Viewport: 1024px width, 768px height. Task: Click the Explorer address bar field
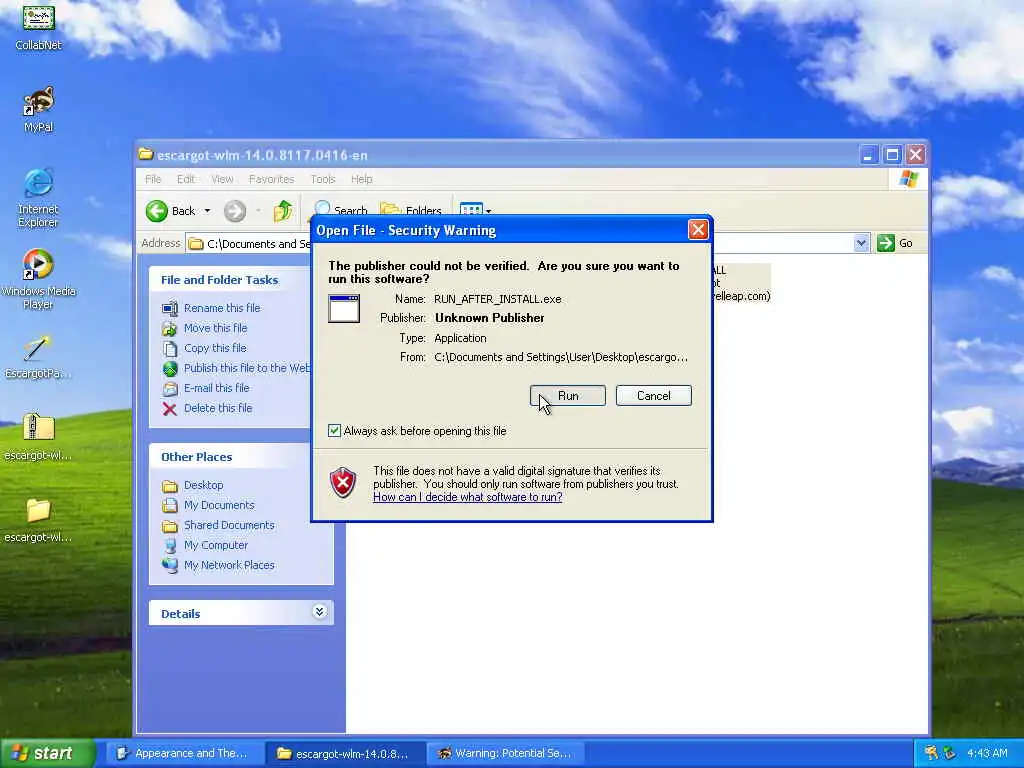click(528, 243)
